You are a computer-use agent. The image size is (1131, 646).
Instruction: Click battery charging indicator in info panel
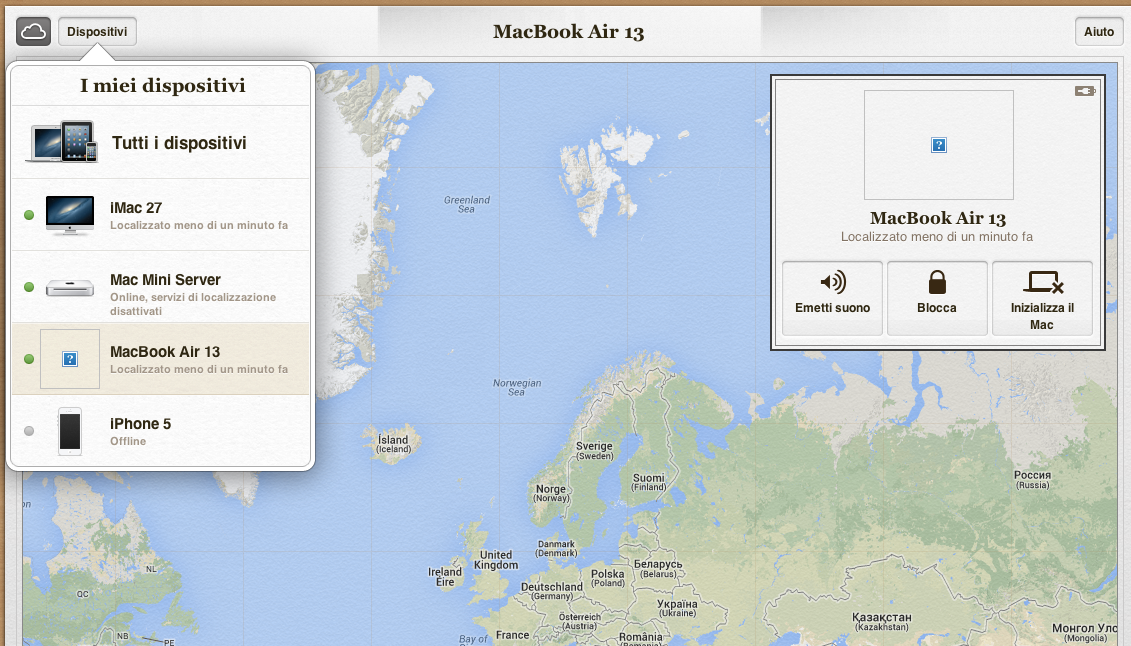[x=1085, y=91]
